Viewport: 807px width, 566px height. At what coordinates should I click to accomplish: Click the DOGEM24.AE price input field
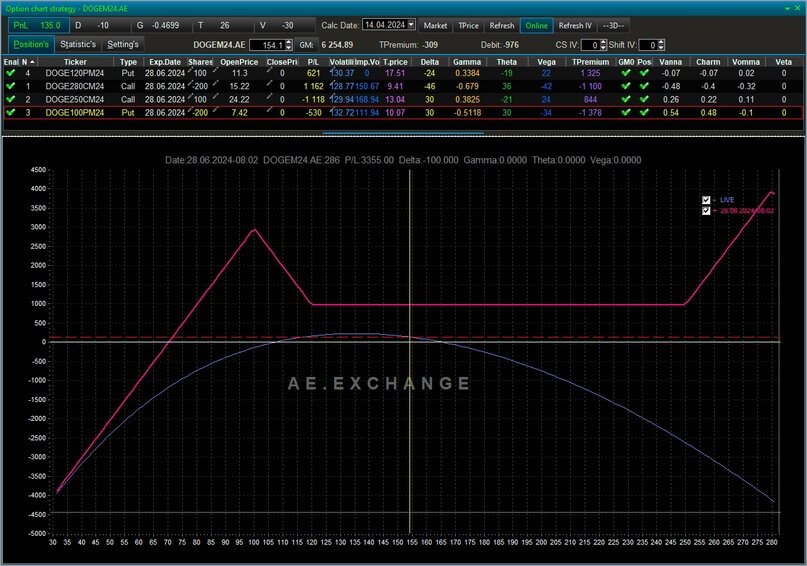267,45
